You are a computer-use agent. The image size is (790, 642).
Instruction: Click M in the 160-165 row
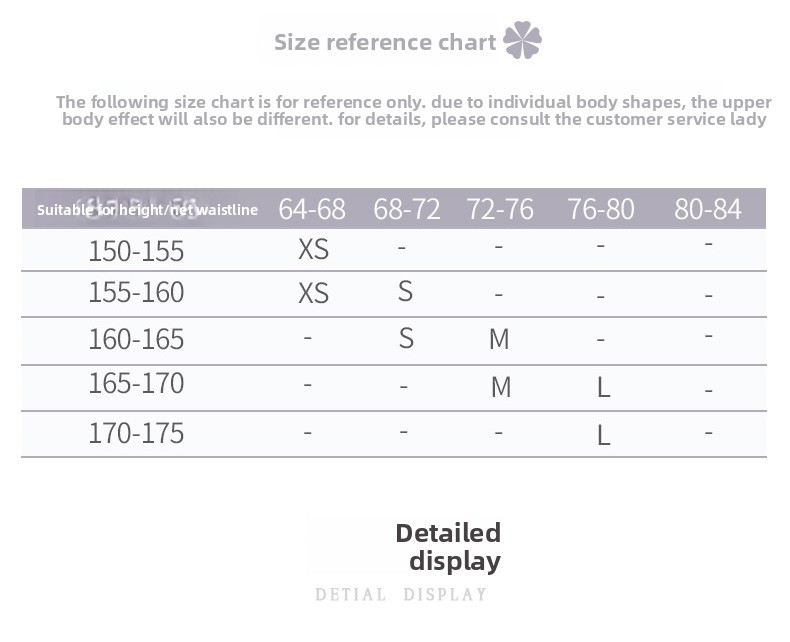(499, 339)
